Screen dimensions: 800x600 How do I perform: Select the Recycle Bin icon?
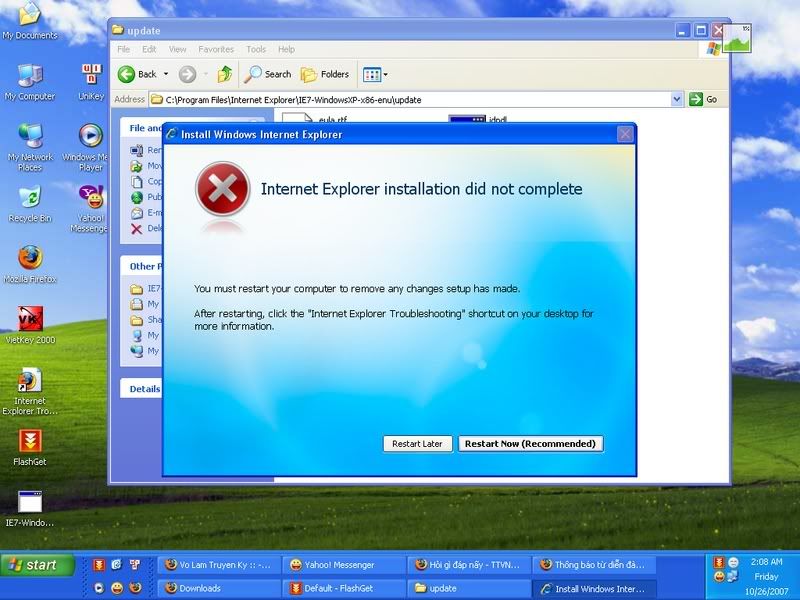(30, 204)
